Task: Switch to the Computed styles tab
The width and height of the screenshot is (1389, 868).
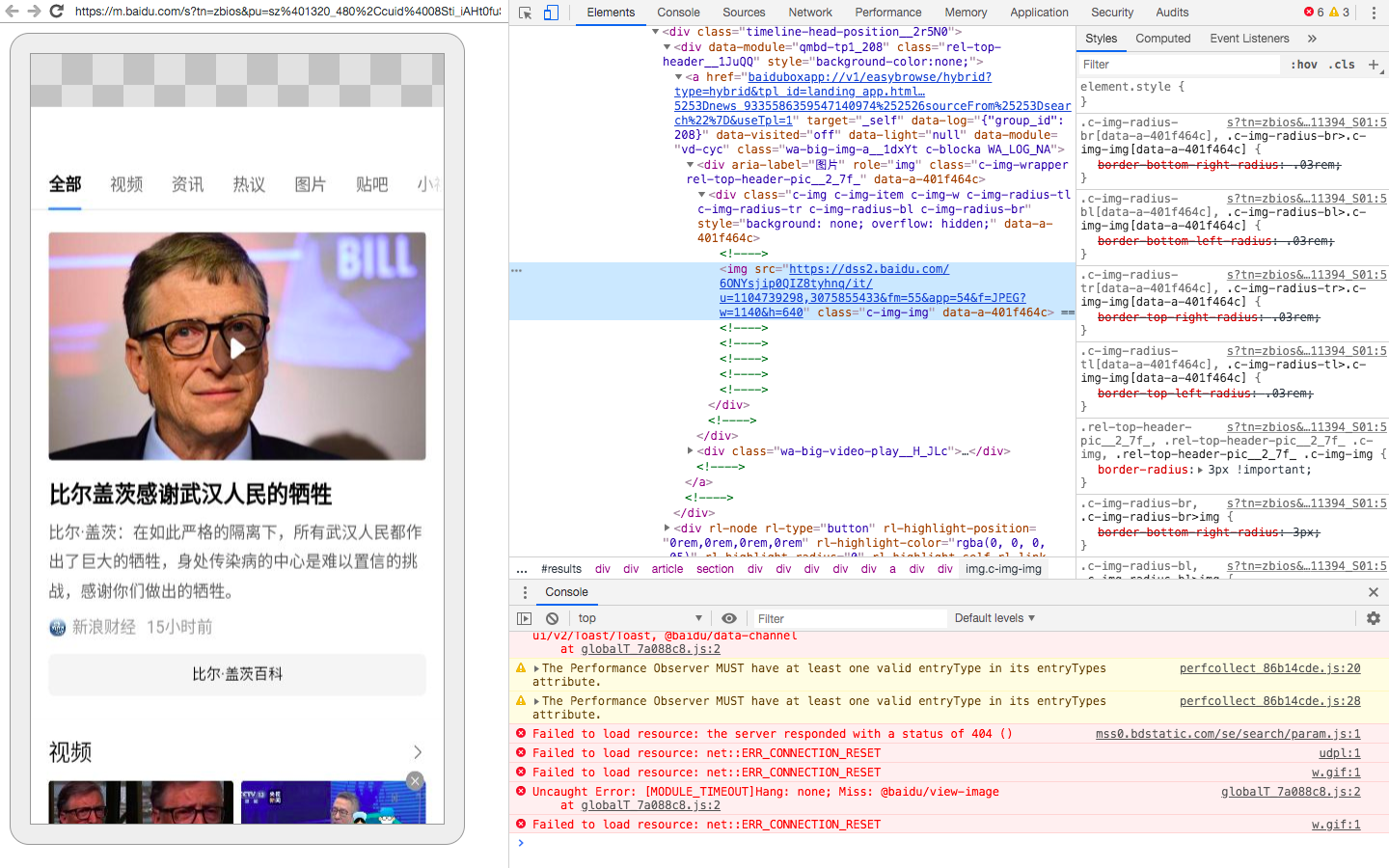Action: [x=1163, y=39]
